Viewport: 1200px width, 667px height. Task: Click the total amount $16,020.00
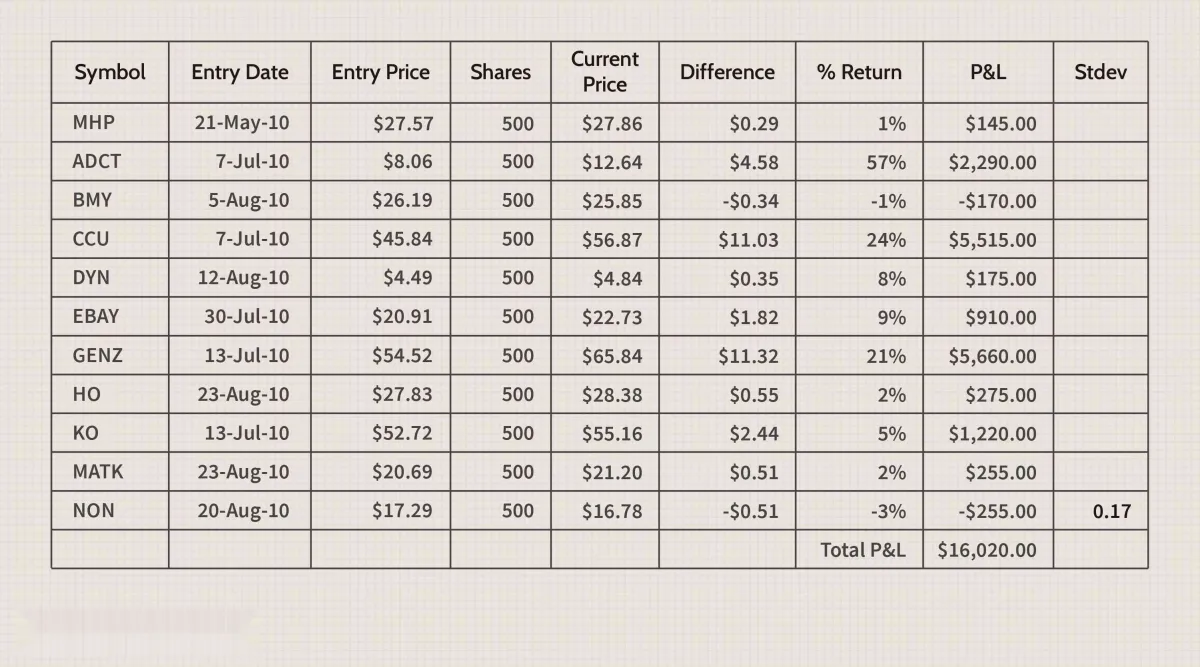[x=987, y=550]
